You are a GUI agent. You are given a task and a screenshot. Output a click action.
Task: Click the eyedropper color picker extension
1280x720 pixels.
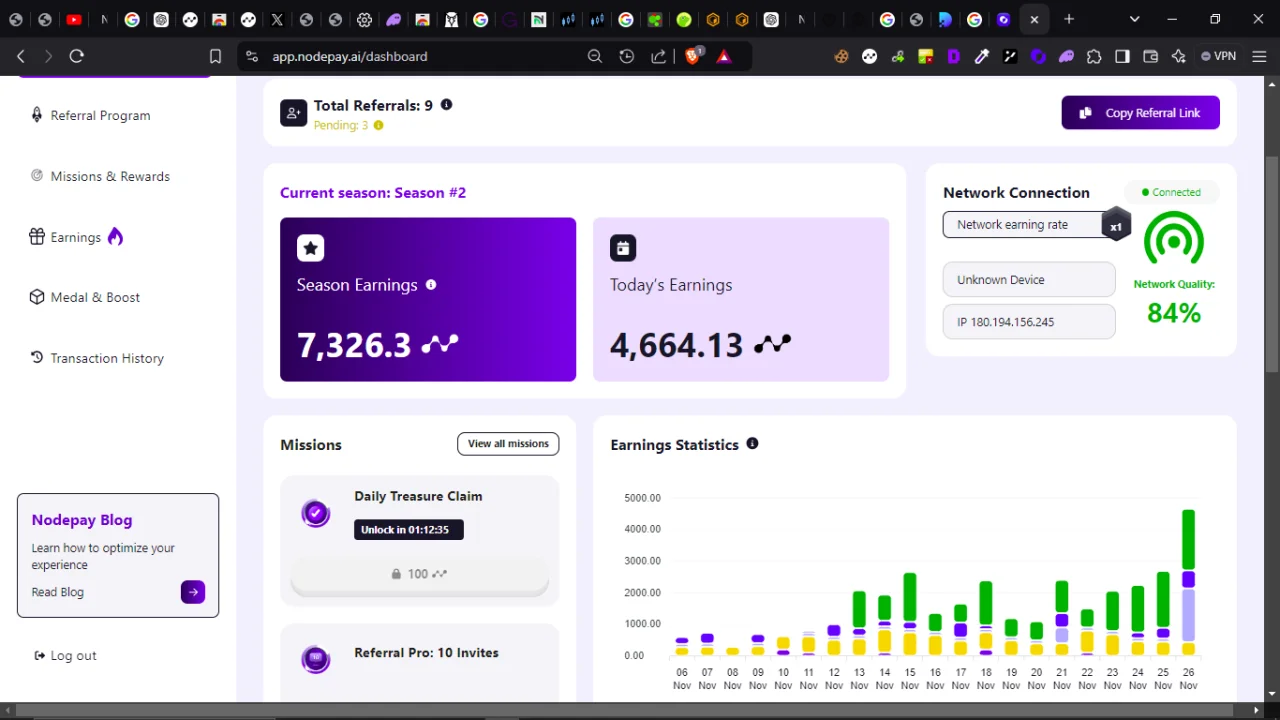982,57
